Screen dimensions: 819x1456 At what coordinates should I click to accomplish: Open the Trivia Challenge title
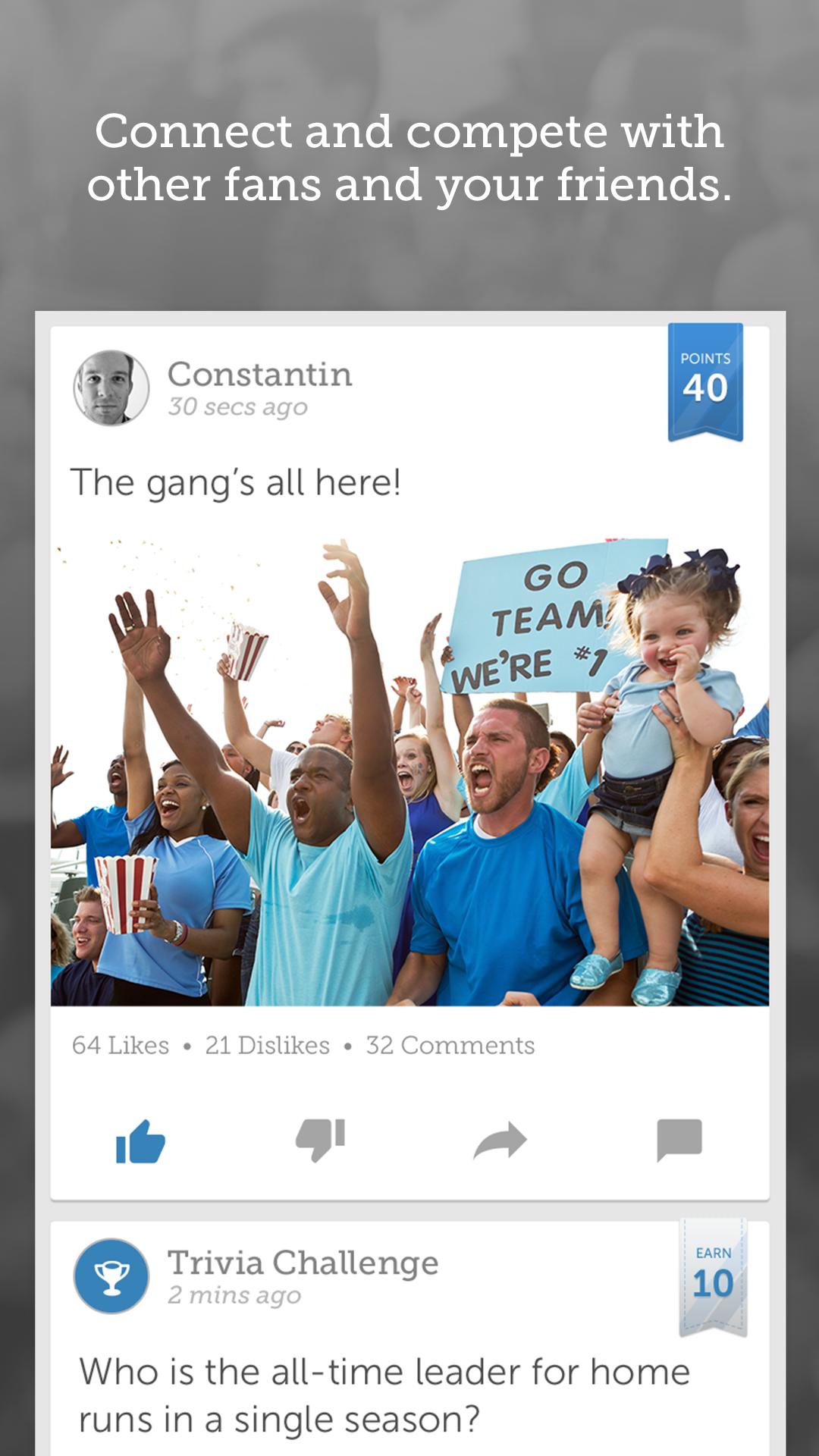303,1263
